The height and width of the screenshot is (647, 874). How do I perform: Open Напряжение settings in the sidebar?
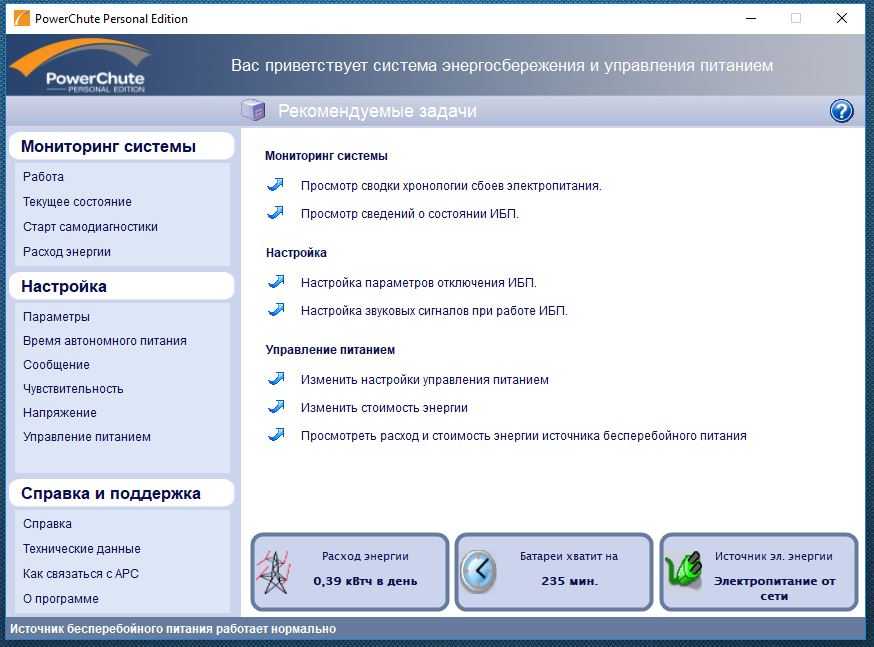60,413
